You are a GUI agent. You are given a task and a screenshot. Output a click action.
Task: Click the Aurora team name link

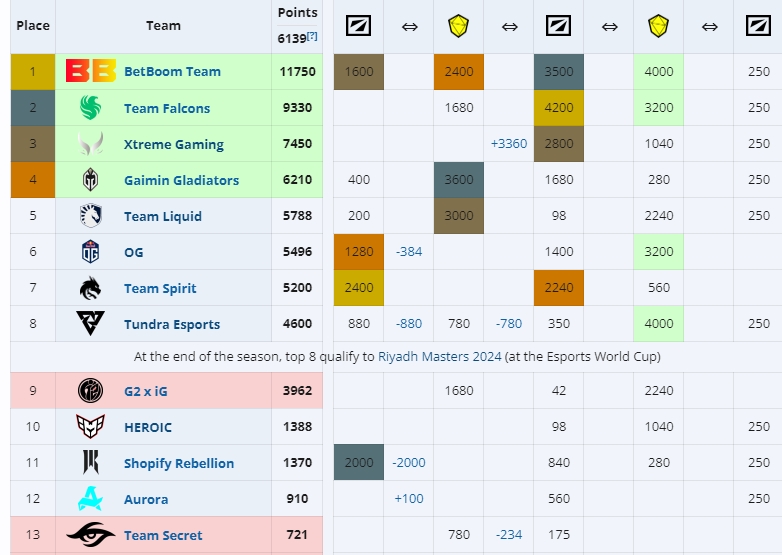pos(145,499)
